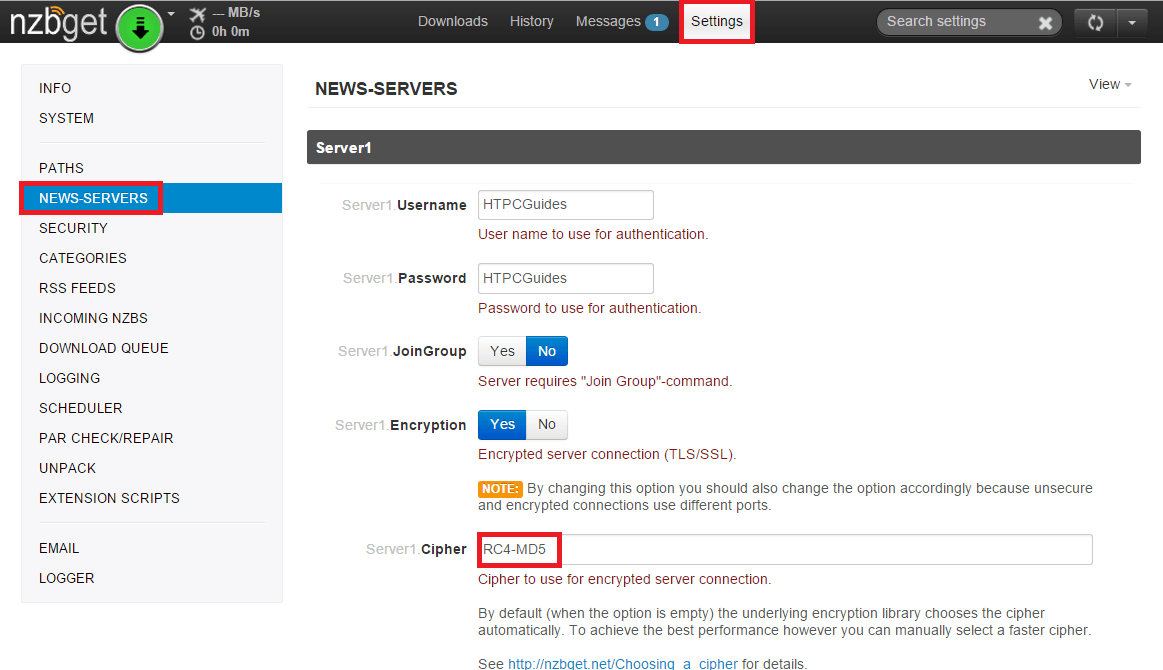
Task: Open the dropdown next to refresh
Action: click(x=1131, y=22)
